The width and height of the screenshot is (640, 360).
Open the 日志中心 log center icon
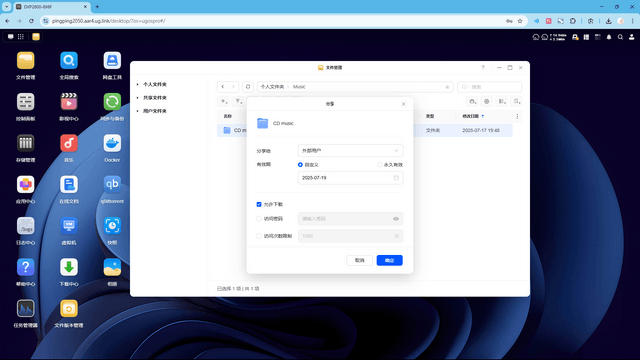[x=25, y=226]
